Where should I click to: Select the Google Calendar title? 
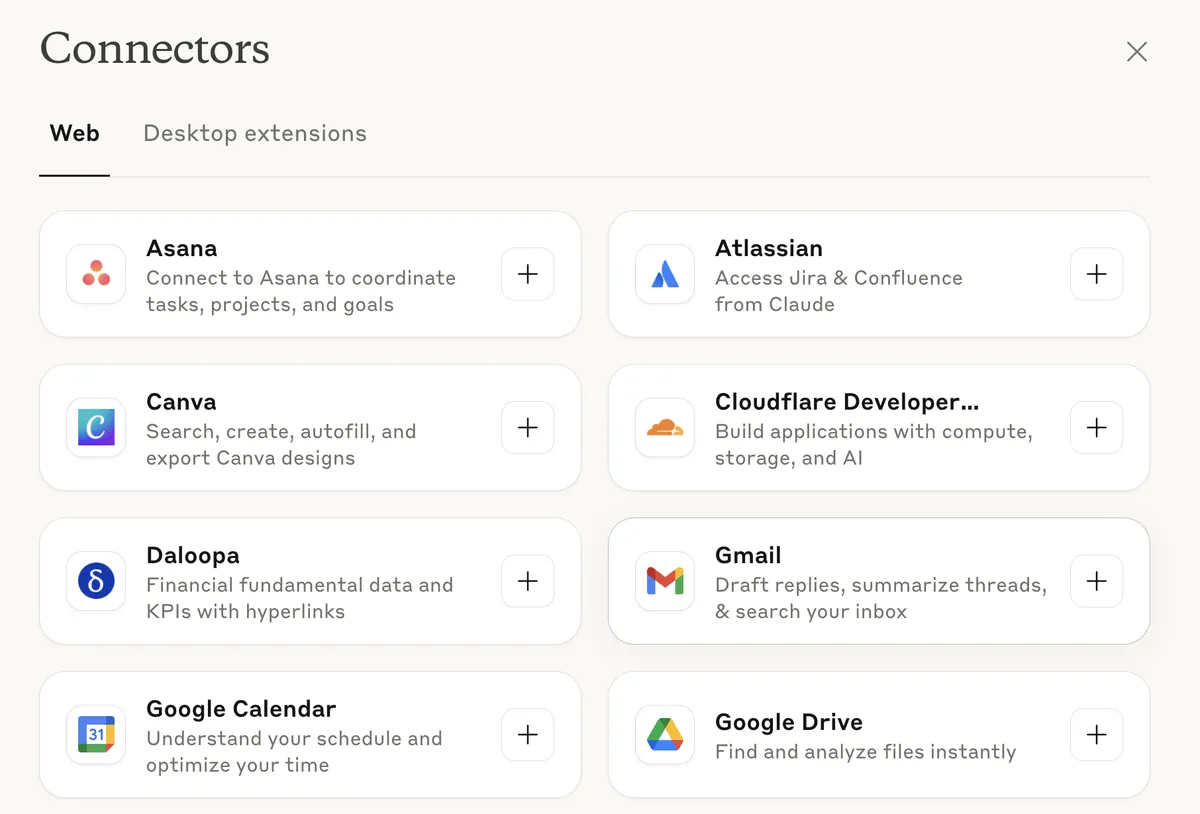point(241,709)
